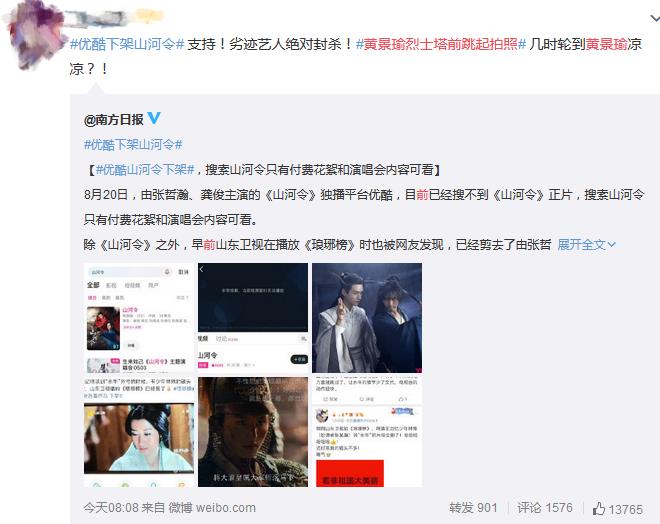Screen dimensions: 660x524
Task: Click the red 黄景瑜 keyword before 凉凉
Action: click(606, 44)
